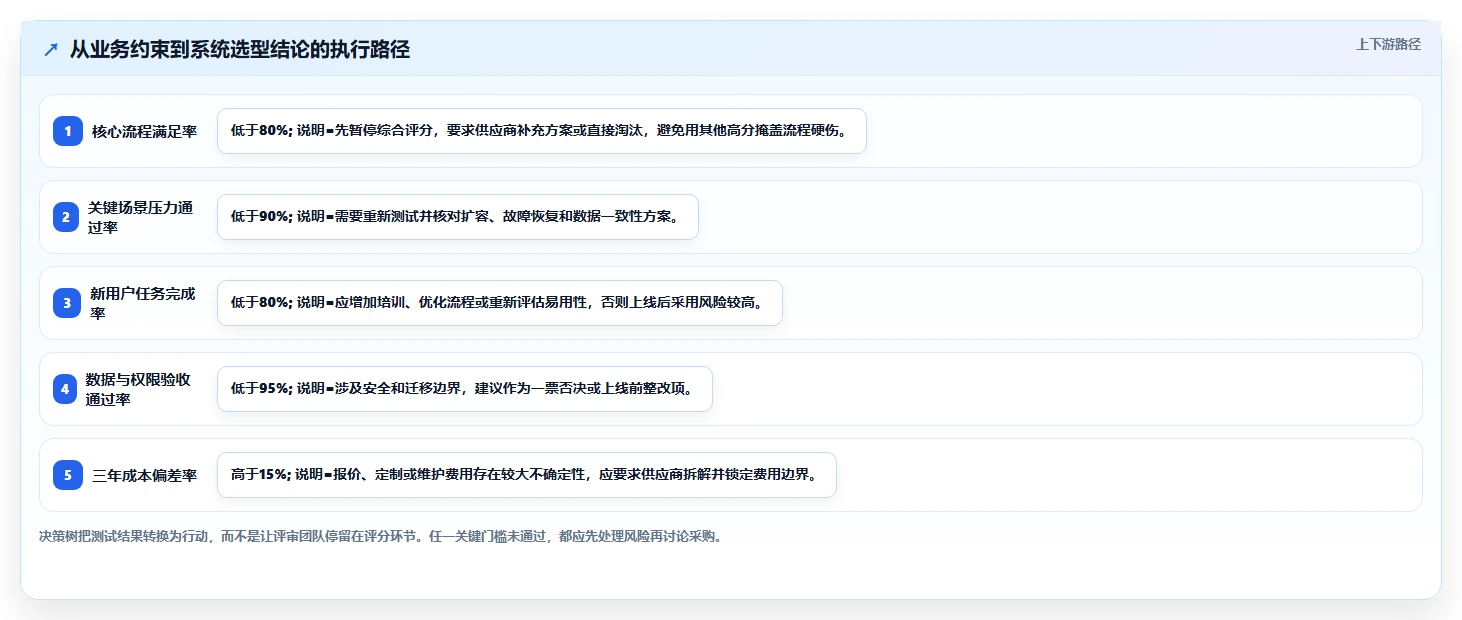This screenshot has height=620, width=1462.
Task: Select step number badge 2
Action: [66, 217]
